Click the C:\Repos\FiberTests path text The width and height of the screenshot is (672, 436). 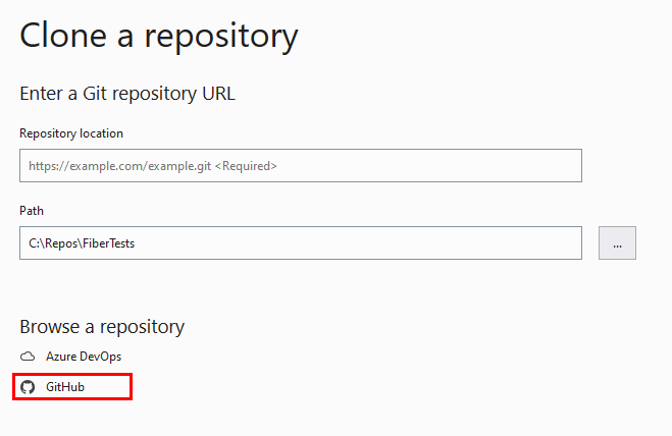[x=81, y=243]
